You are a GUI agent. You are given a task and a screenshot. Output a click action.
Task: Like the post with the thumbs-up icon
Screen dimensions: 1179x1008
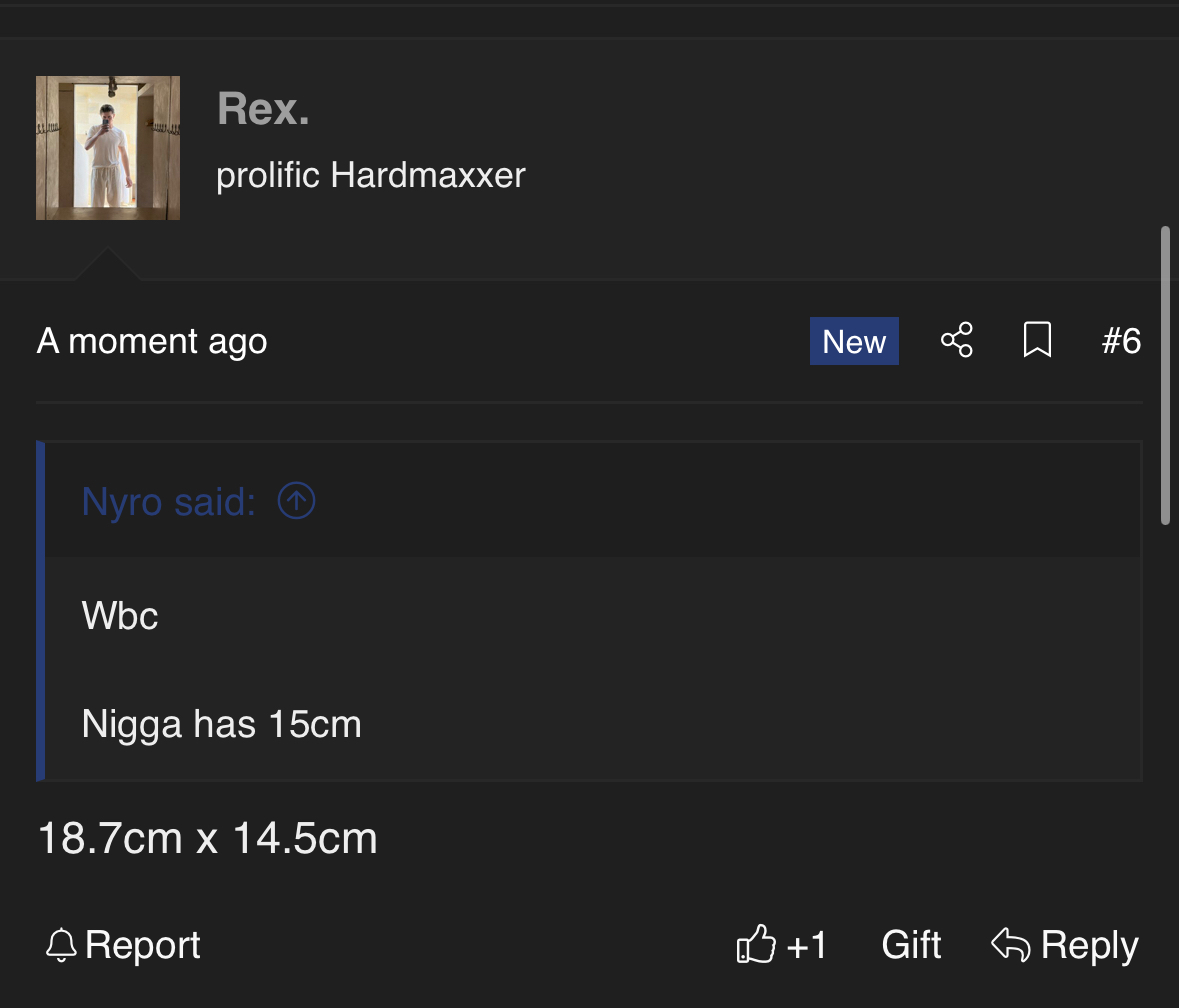[756, 944]
